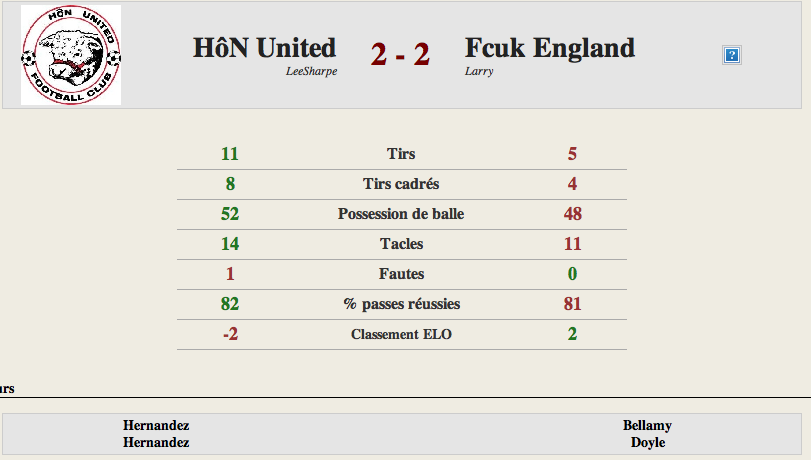
Task: Click the 2 - 2 match score
Action: 400,54
